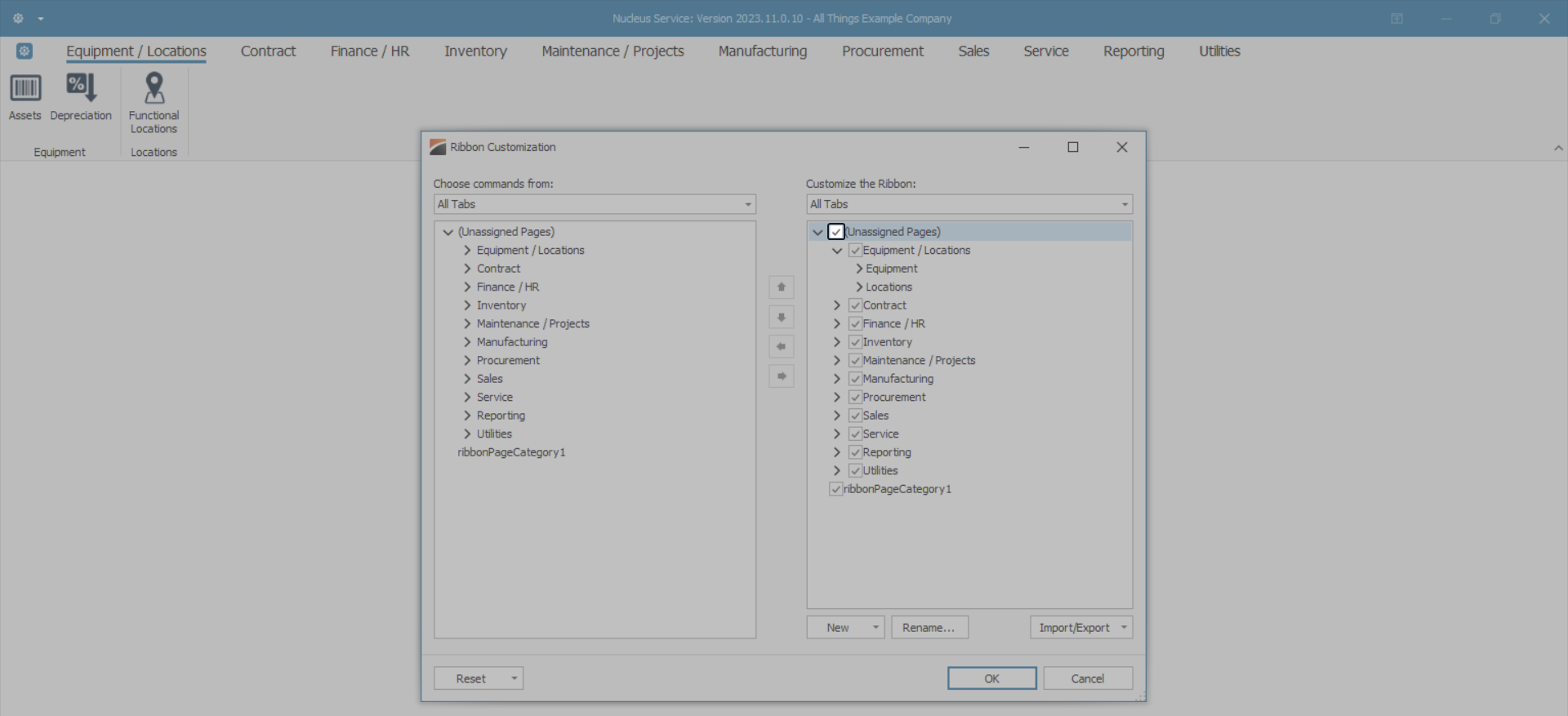The height and width of the screenshot is (716, 1568).
Task: Expand the Locations group in right tree
Action: 859,287
